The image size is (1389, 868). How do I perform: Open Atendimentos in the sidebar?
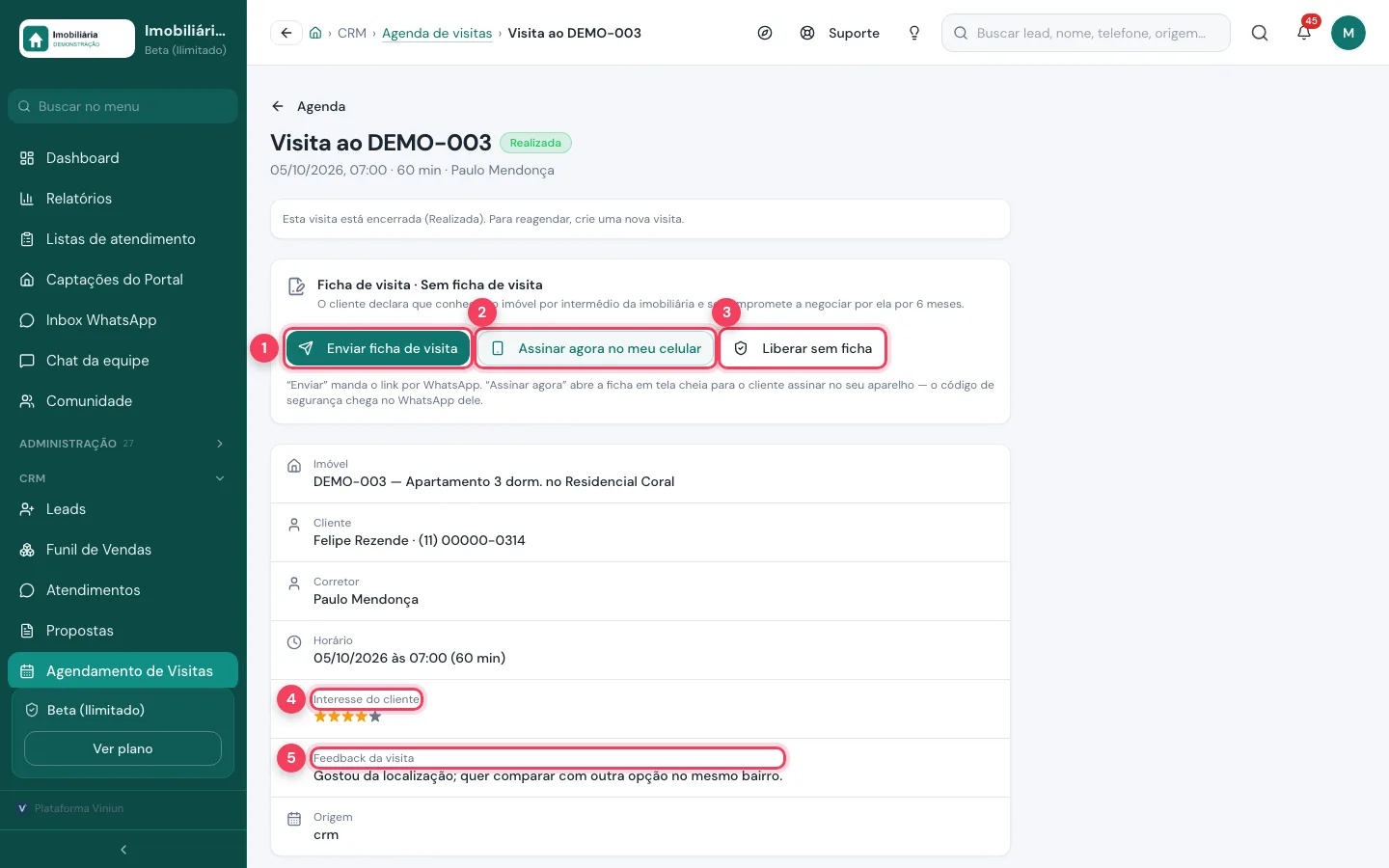click(x=123, y=590)
